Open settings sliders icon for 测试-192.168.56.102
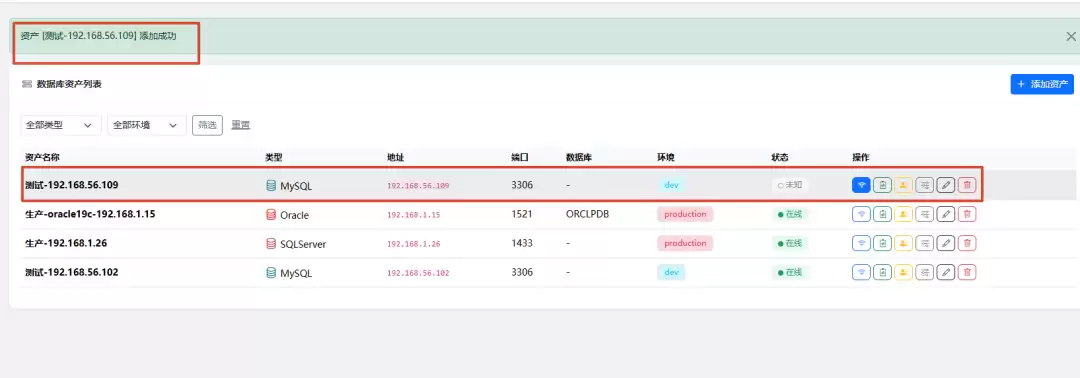This screenshot has height=378, width=1080. tap(925, 273)
